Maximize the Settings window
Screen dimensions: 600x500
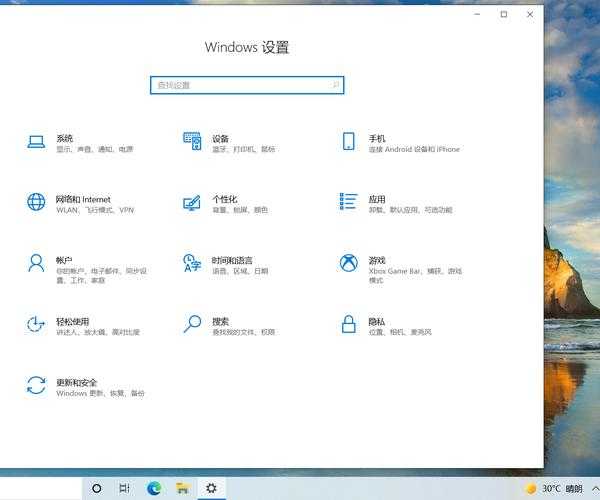[x=504, y=14]
